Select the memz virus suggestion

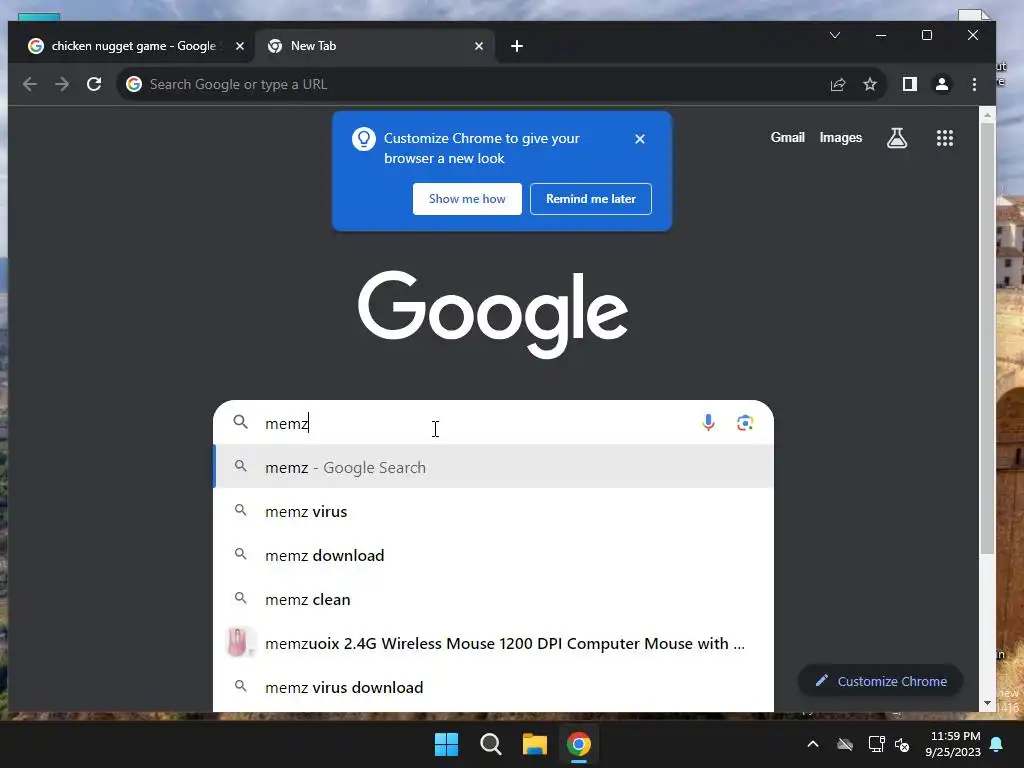(494, 511)
